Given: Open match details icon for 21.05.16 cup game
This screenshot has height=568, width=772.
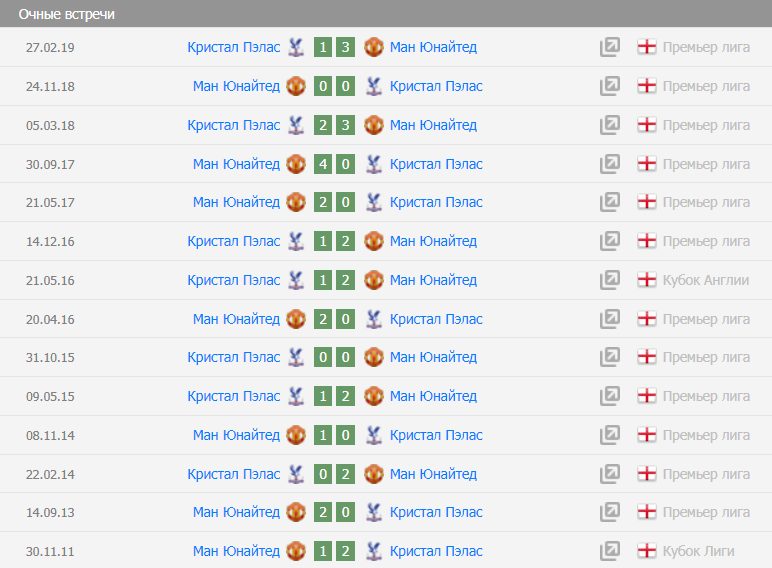Looking at the screenshot, I should click(x=610, y=280).
